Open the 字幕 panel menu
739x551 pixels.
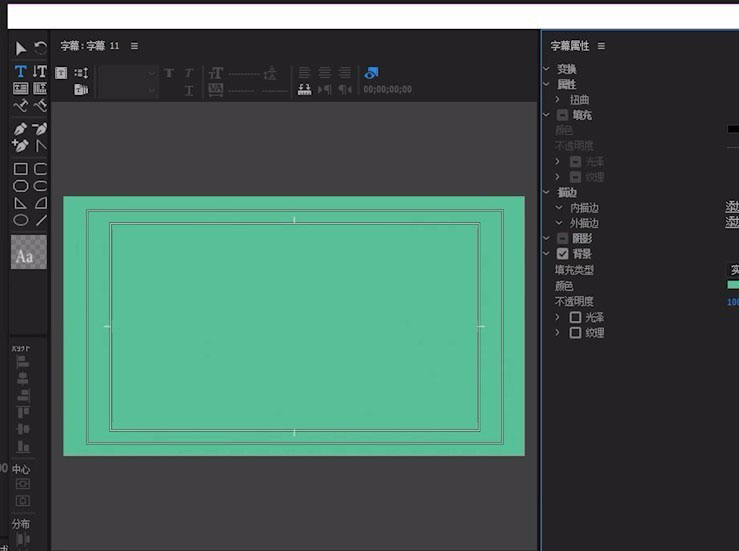(x=134, y=46)
